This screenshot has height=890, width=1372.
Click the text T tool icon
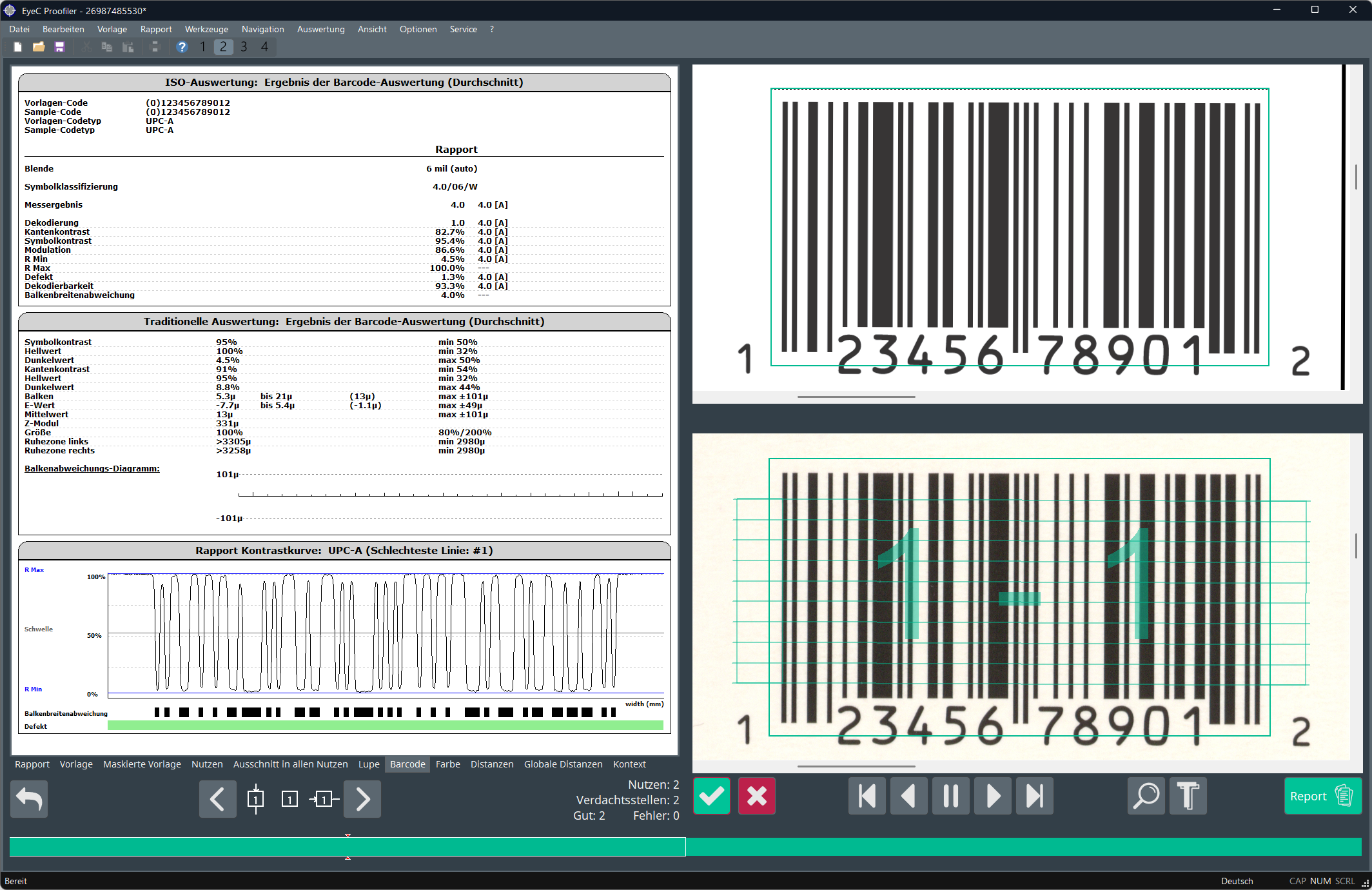[x=1188, y=796]
